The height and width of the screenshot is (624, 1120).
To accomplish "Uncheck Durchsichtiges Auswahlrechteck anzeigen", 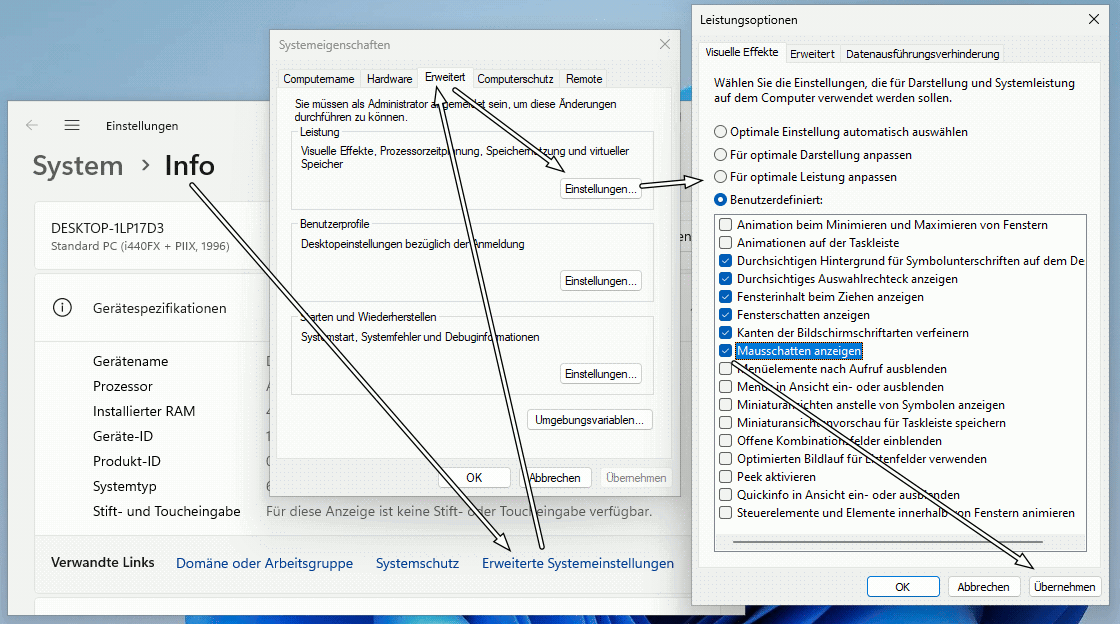I will [726, 278].
